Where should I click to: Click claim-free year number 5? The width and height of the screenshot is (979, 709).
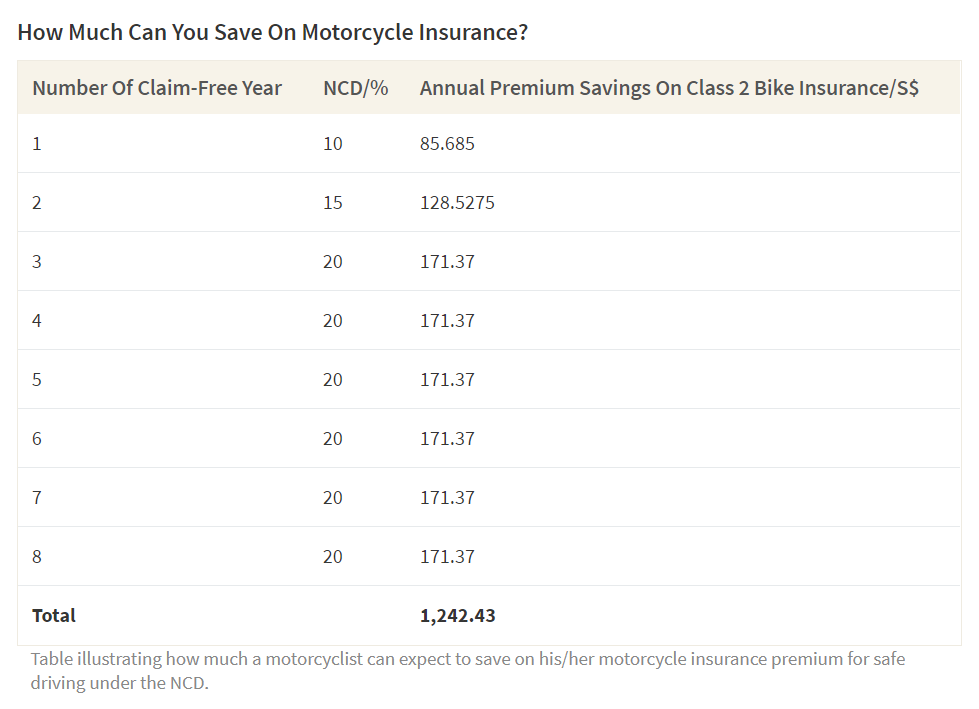(37, 379)
